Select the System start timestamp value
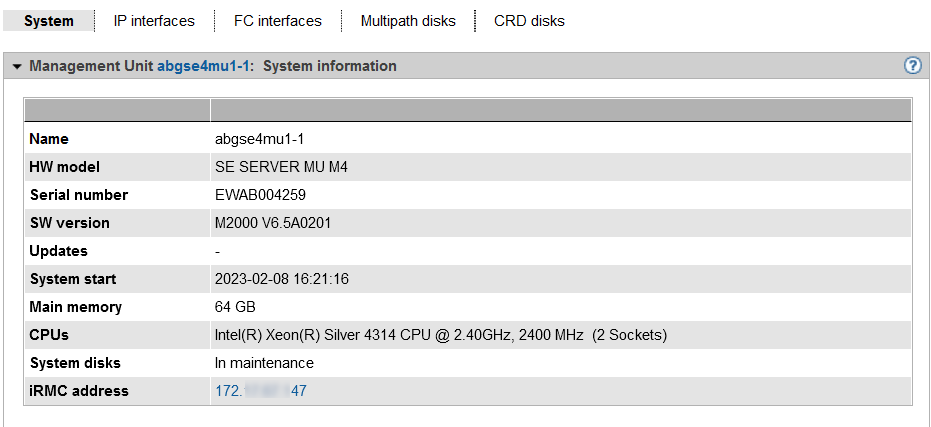 [281, 279]
